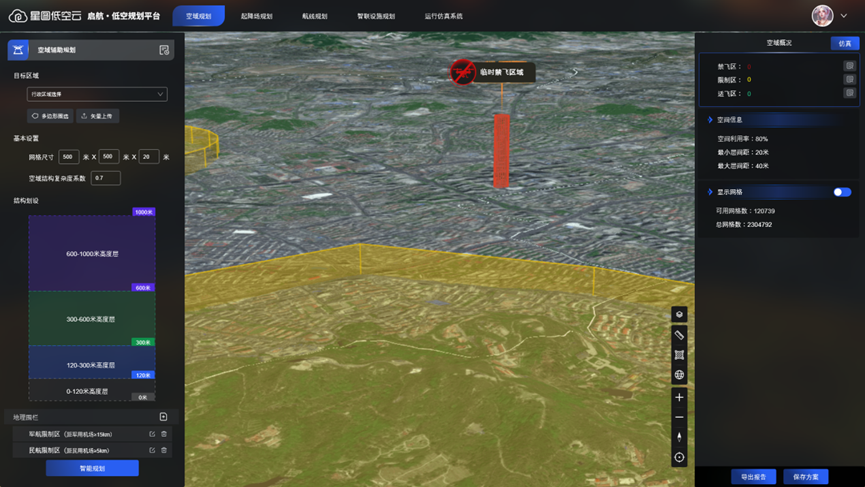Open the 行政区域选择 dropdown
Screen dimensions: 865x487
[97, 94]
